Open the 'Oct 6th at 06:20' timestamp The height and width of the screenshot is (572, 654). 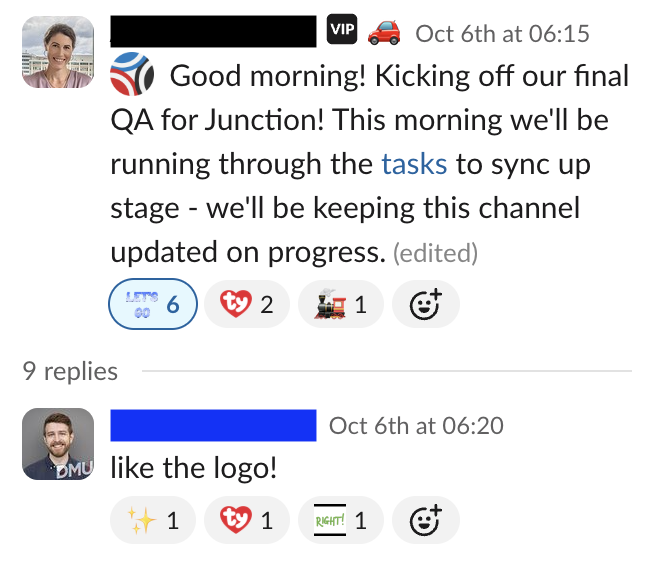pyautogui.click(x=416, y=425)
